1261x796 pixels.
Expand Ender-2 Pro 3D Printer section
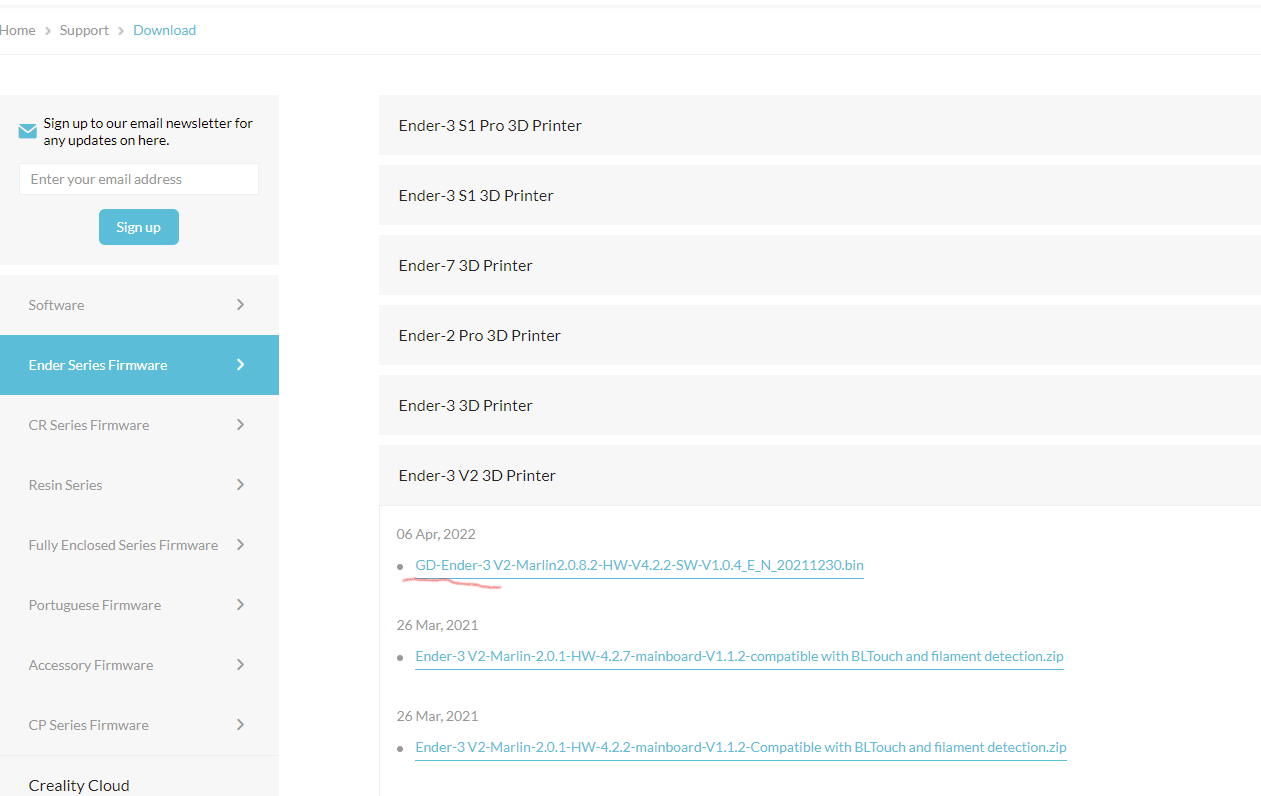coord(819,335)
